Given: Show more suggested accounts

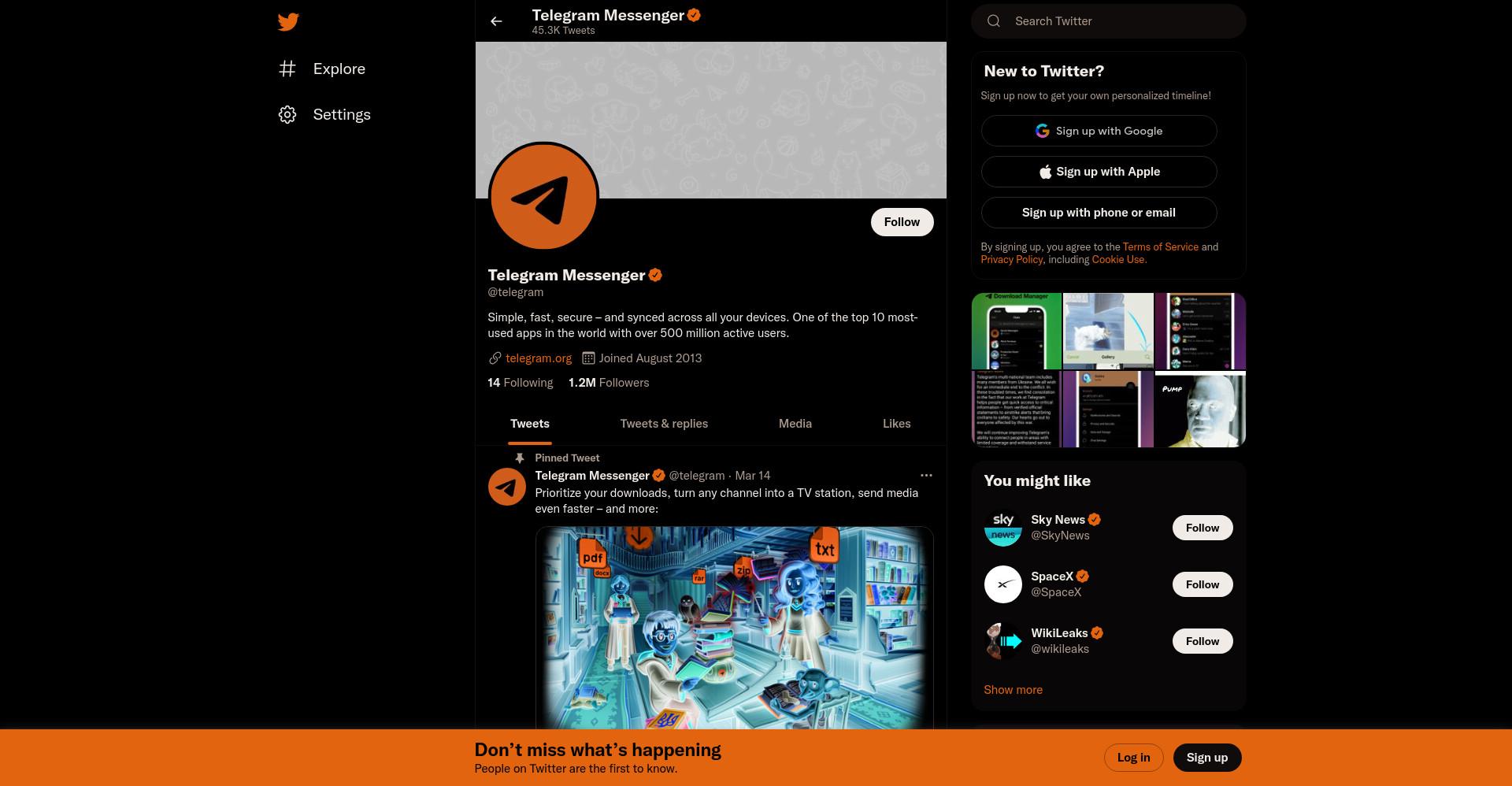Looking at the screenshot, I should [1013, 690].
